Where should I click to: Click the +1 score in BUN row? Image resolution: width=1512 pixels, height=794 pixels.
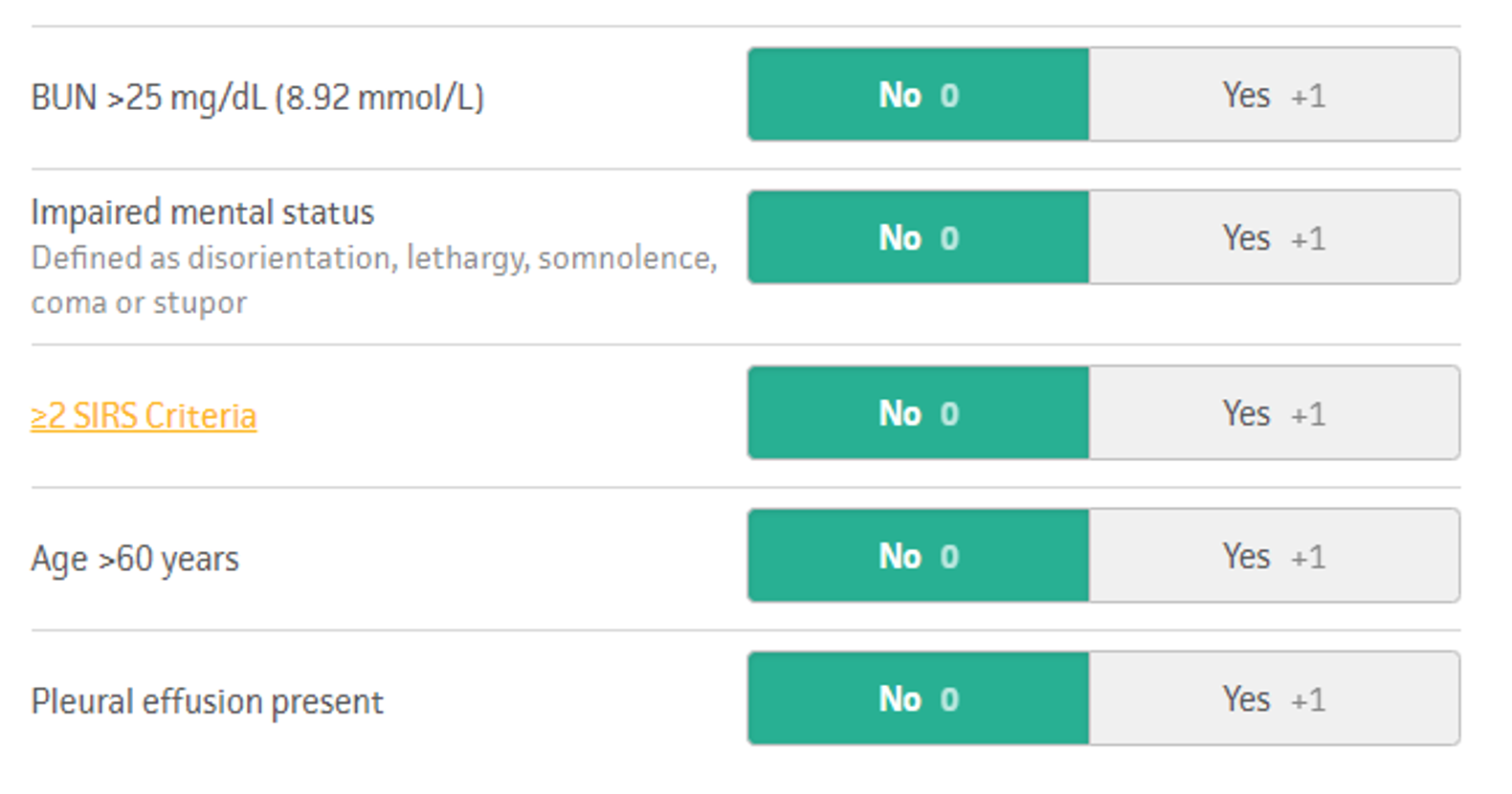1308,97
